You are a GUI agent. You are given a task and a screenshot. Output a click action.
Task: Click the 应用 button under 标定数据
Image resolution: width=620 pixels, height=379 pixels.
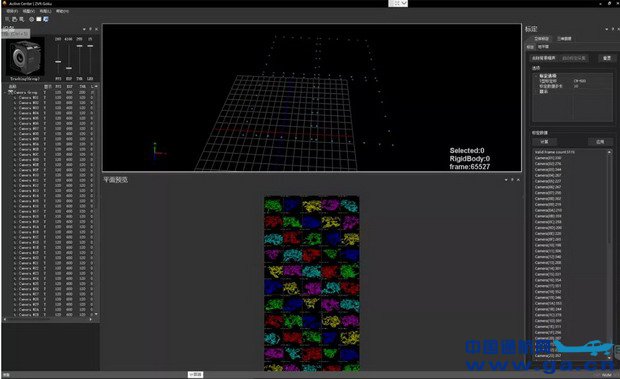point(600,141)
